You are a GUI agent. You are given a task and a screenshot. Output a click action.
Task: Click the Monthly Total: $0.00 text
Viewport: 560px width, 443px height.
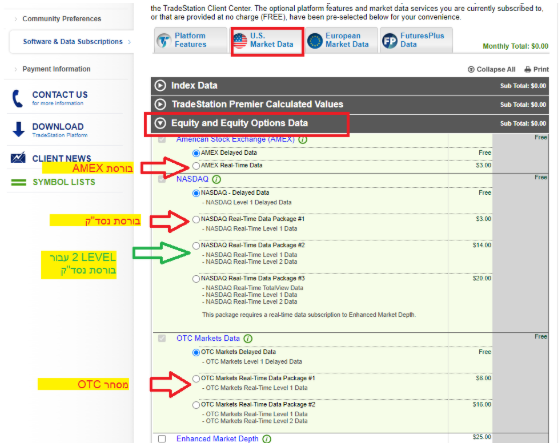[x=515, y=46]
